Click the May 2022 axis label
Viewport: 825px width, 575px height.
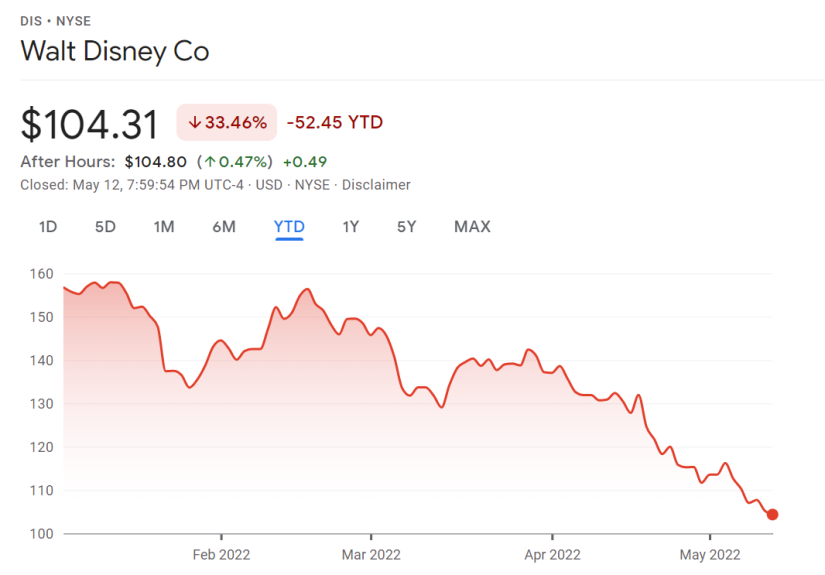[708, 555]
